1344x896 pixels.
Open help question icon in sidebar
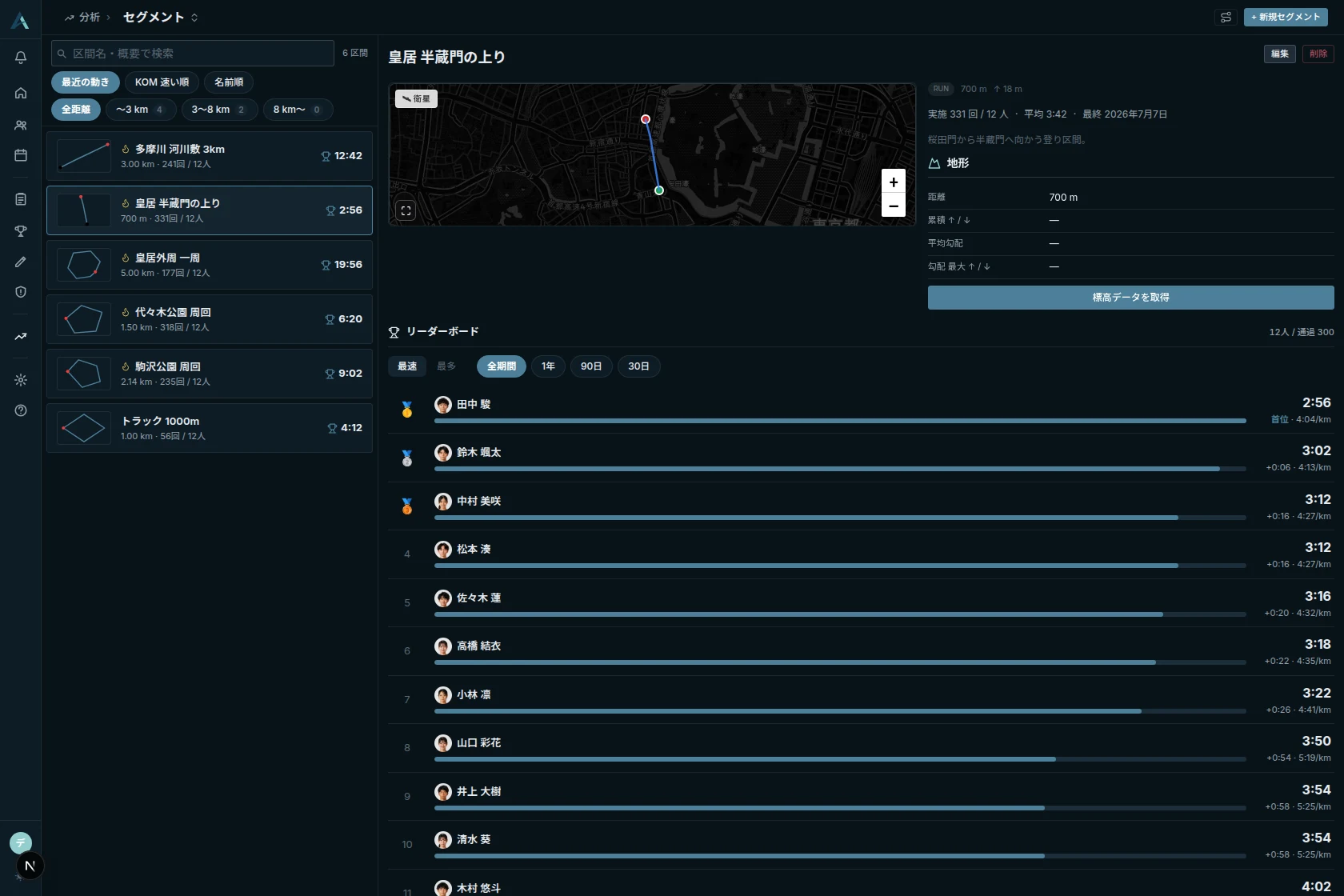(x=21, y=410)
